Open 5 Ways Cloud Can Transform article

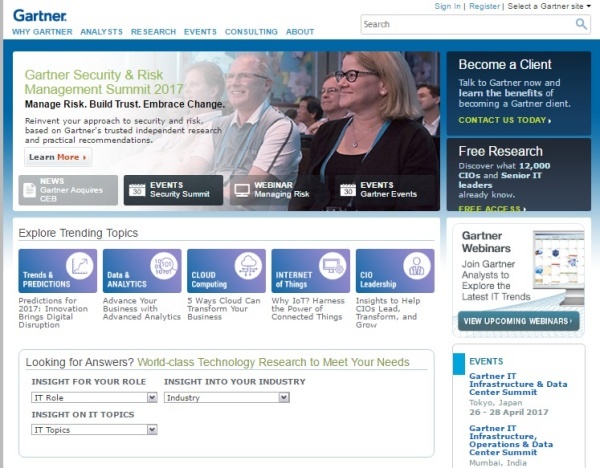(x=224, y=308)
